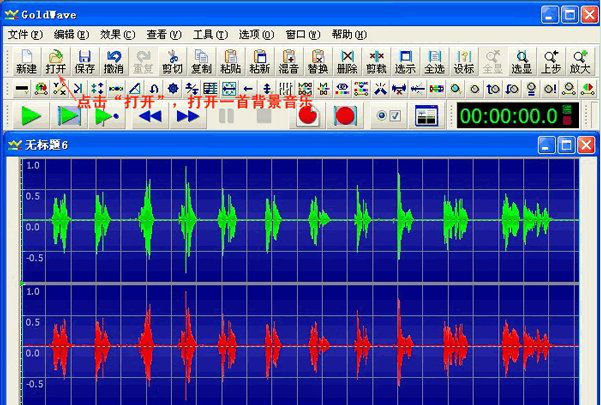Screen dimensions: 601x405
Task: Undo using the 撤消 toolbar button
Action: pos(113,61)
